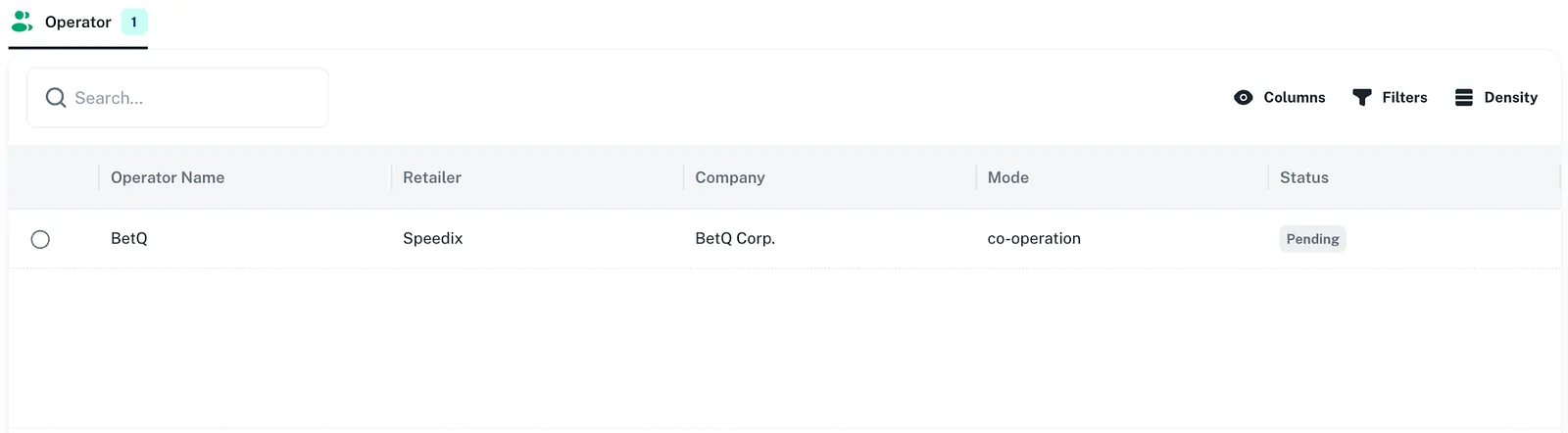Click the Company column header
Viewport: 1568px width, 433px height.
pos(730,177)
